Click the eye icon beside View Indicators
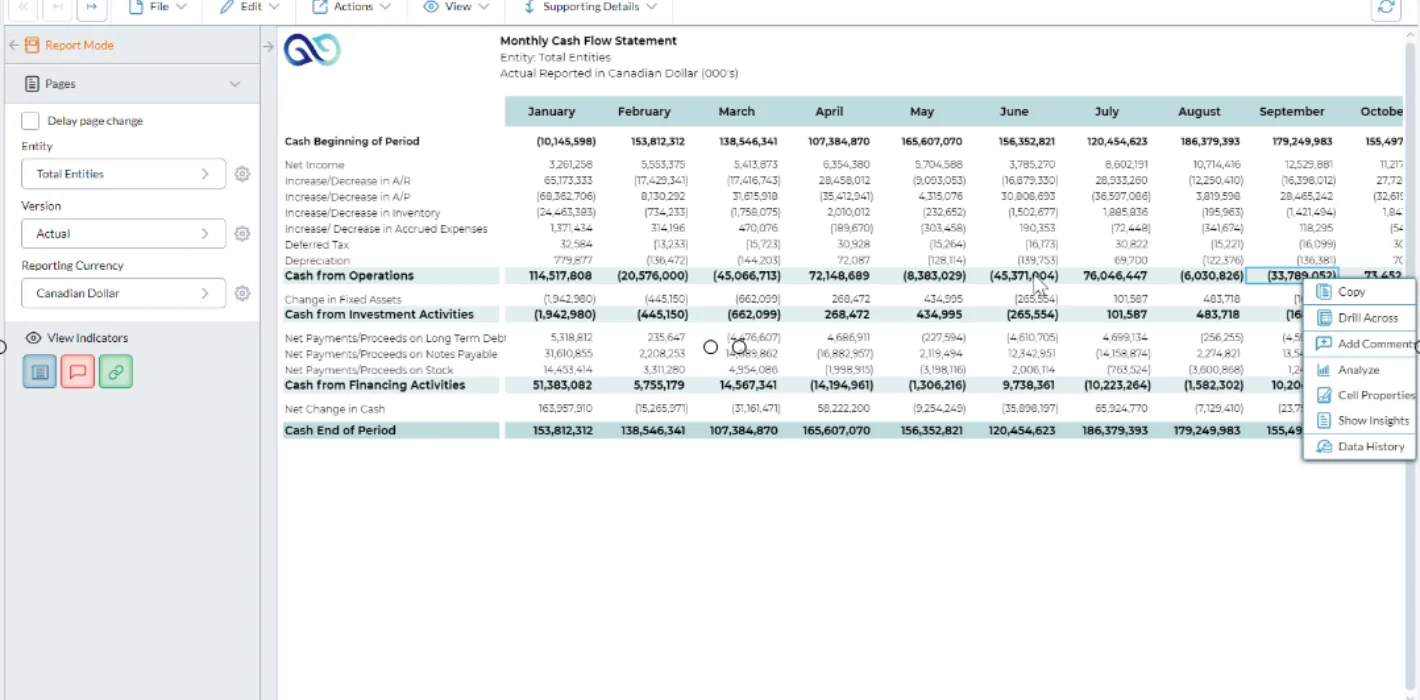Image resolution: width=1420 pixels, height=700 pixels. pos(33,338)
